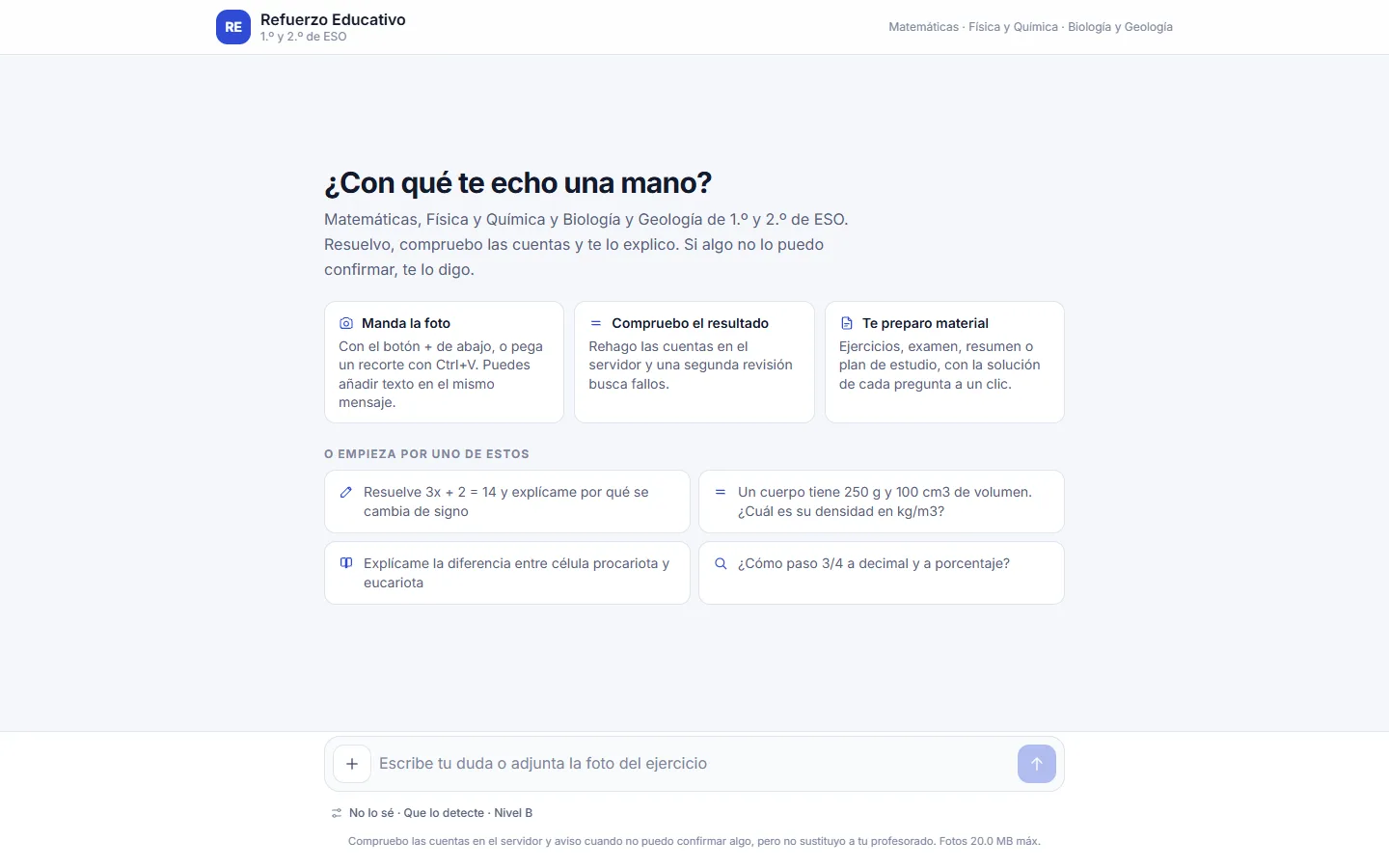Start with Resuelve 3x + 2 = 14 suggestion
Image resolution: width=1389 pixels, height=868 pixels.
click(x=507, y=502)
